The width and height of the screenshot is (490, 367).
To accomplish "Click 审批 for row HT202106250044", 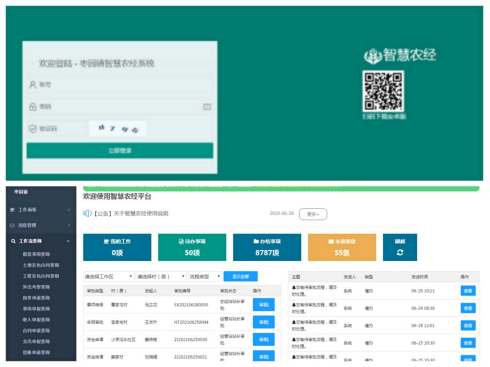I will point(264,322).
